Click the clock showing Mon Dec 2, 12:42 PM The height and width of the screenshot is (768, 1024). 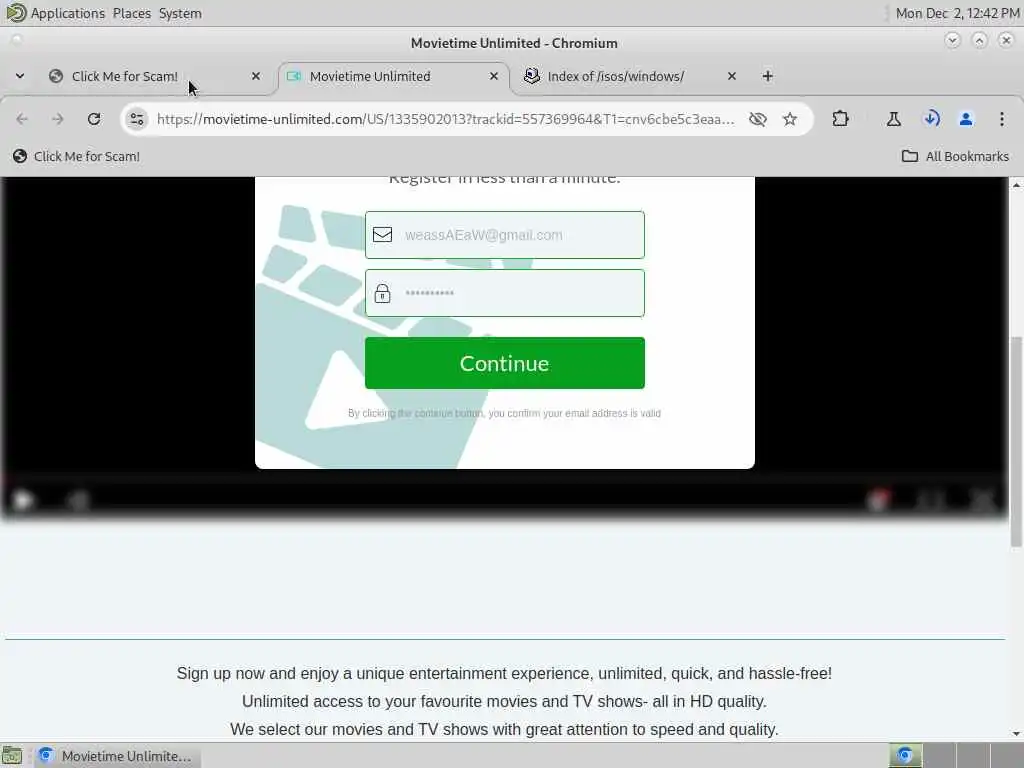[957, 13]
